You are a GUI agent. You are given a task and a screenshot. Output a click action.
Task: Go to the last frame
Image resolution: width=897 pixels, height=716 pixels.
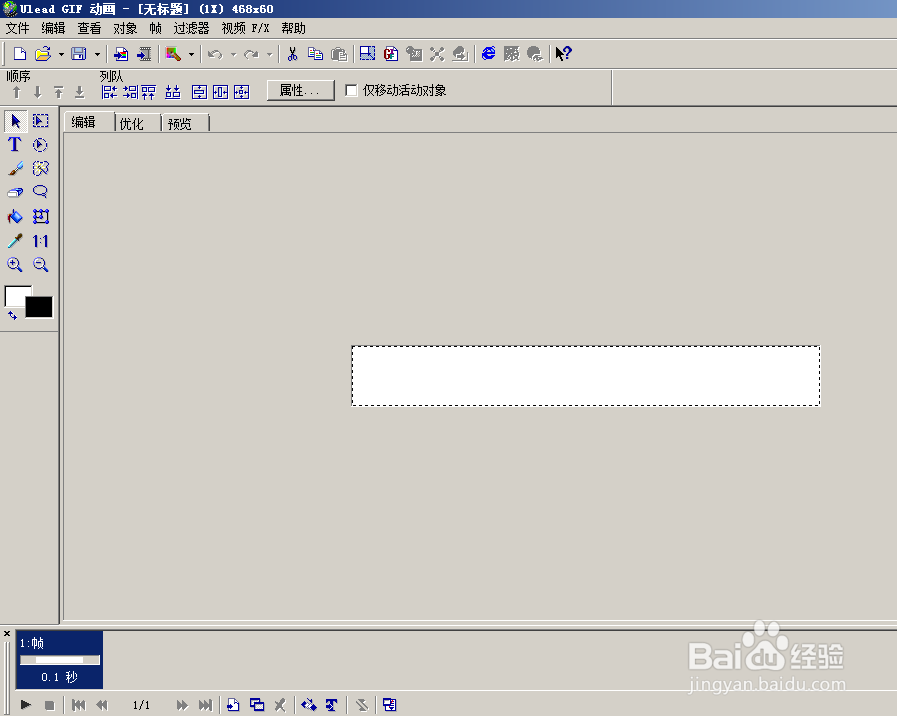pos(205,705)
